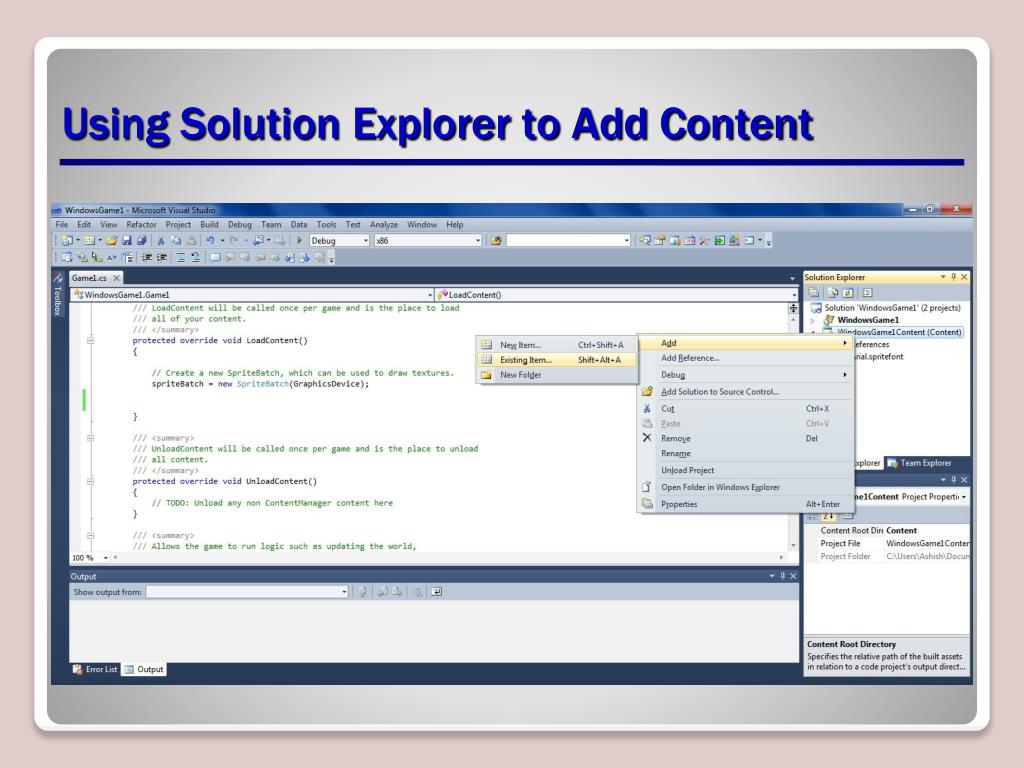Click the editor vertical scrollbar down arrow

(x=793, y=545)
